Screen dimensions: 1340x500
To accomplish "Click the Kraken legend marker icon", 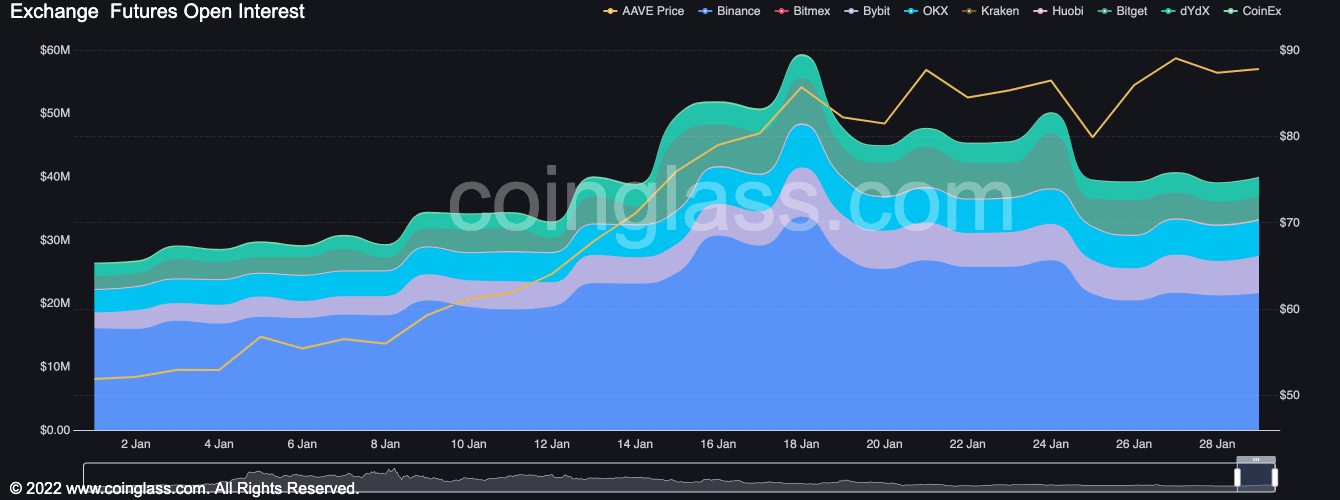I will 967,11.
